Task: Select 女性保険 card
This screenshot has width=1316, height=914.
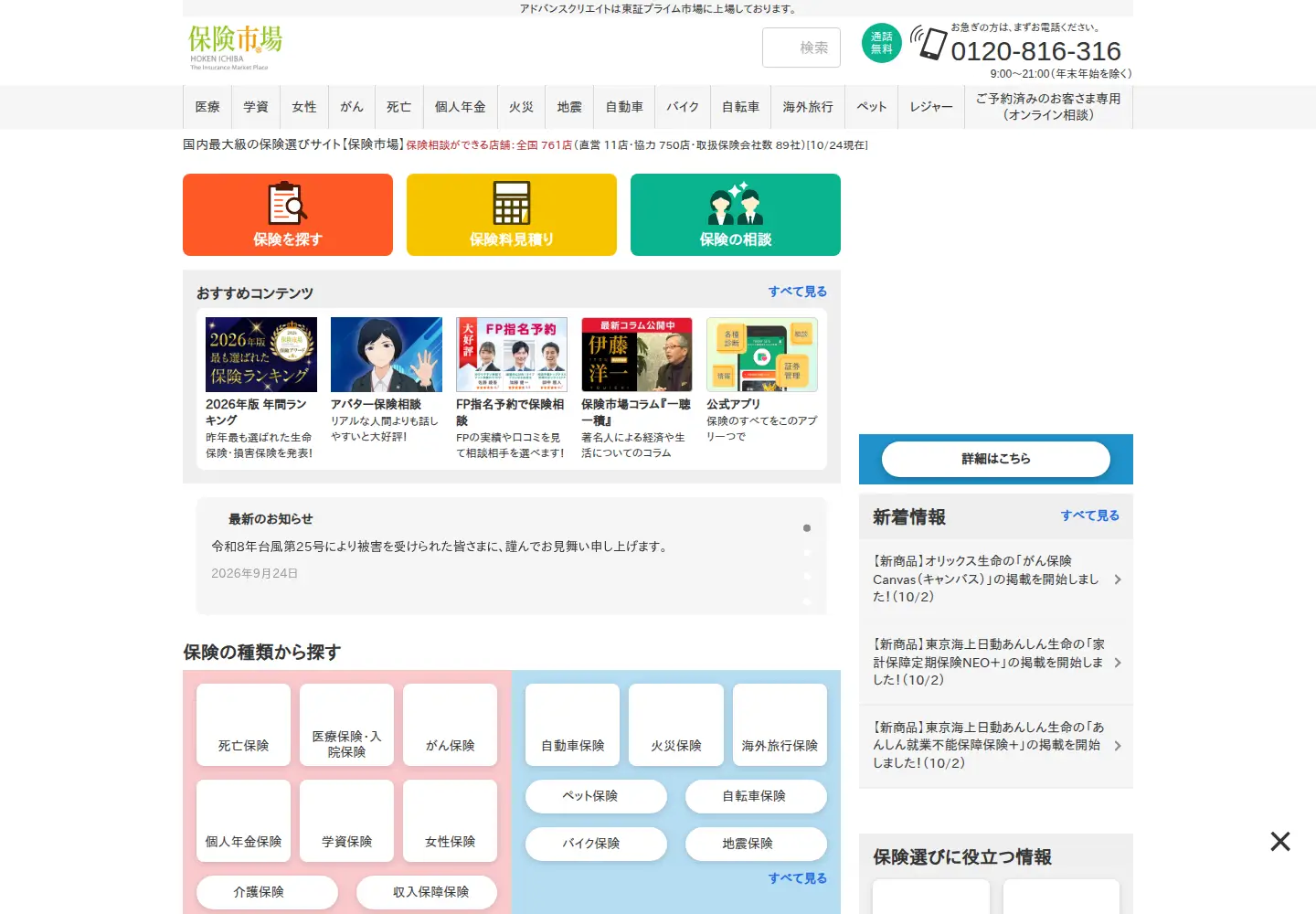Action: pyautogui.click(x=451, y=821)
